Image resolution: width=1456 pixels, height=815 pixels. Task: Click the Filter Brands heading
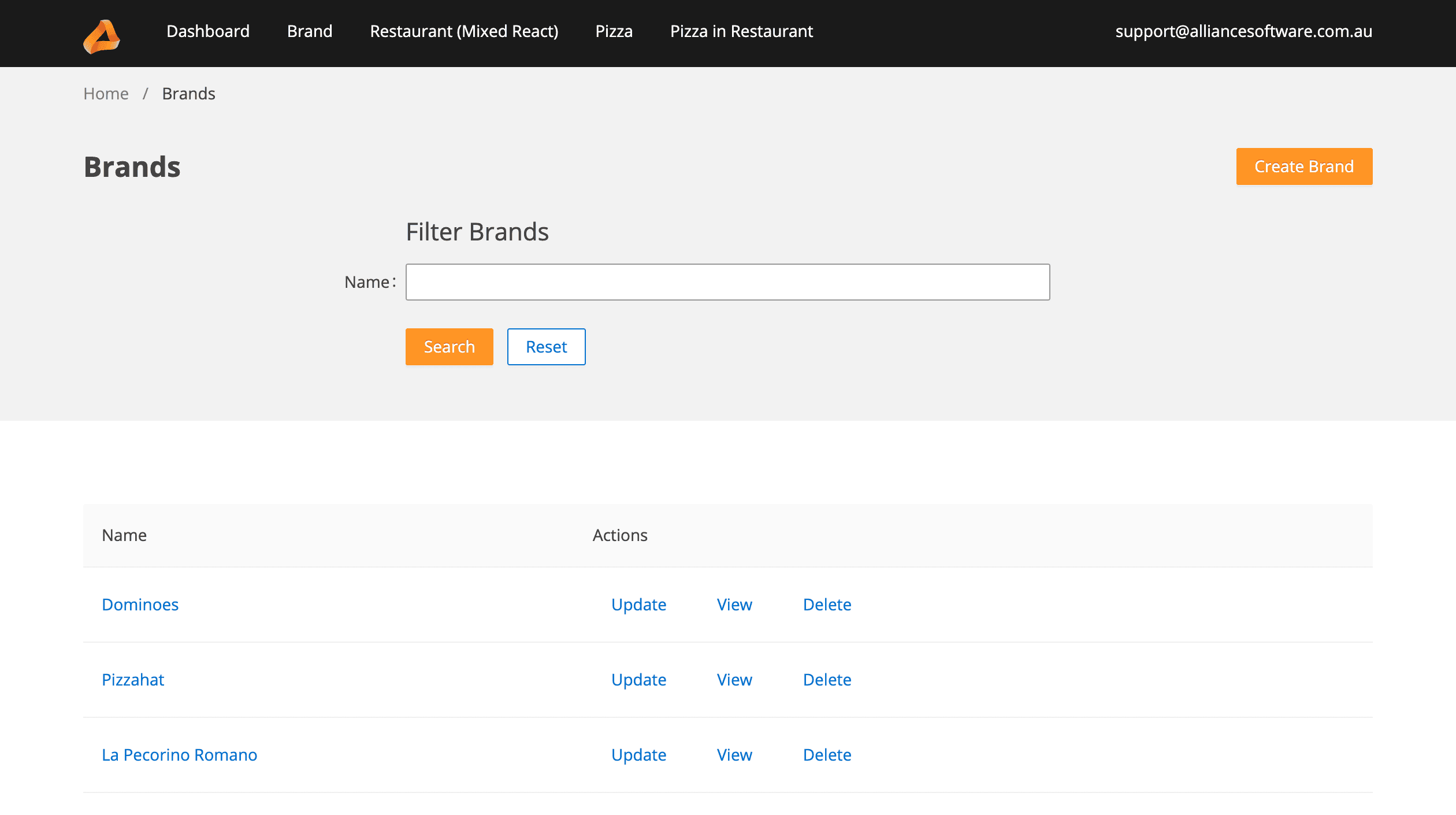tap(477, 232)
